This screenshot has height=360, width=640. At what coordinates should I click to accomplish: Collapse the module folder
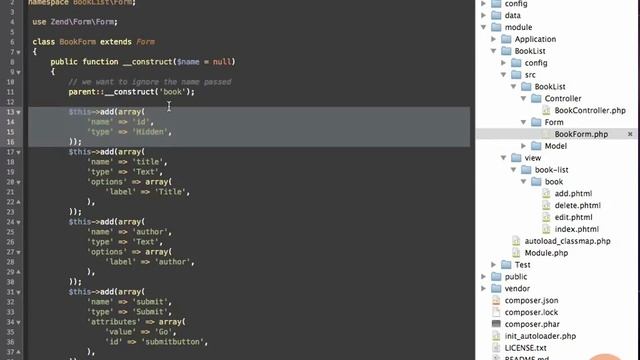point(484,27)
